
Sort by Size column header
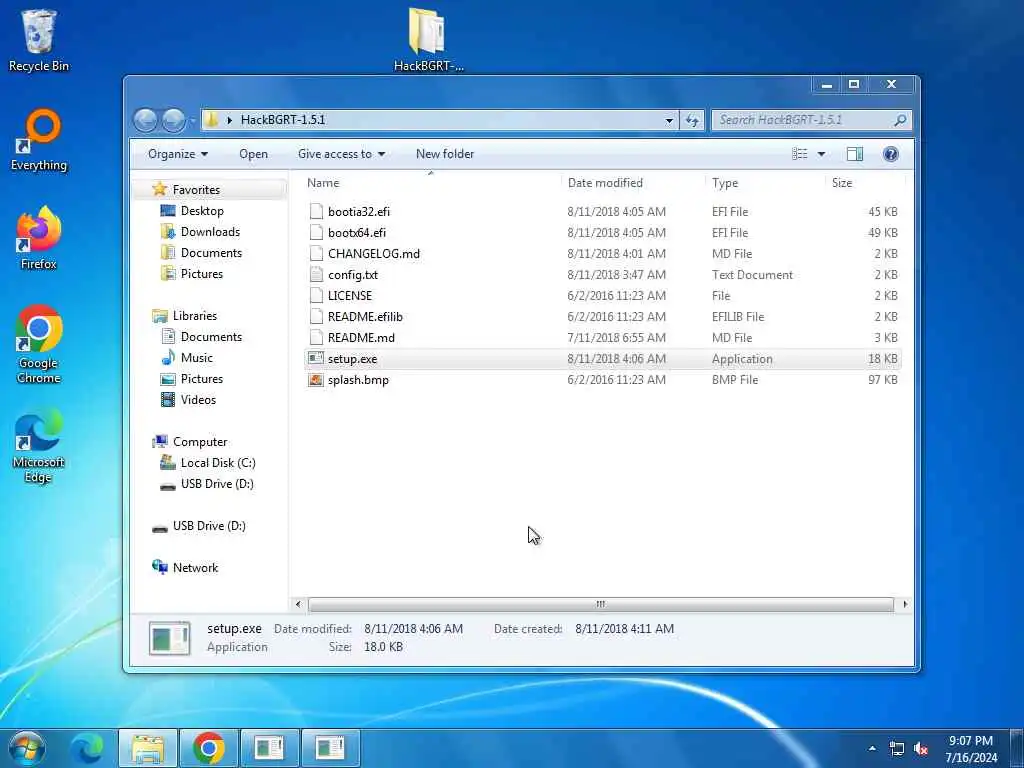tap(842, 183)
